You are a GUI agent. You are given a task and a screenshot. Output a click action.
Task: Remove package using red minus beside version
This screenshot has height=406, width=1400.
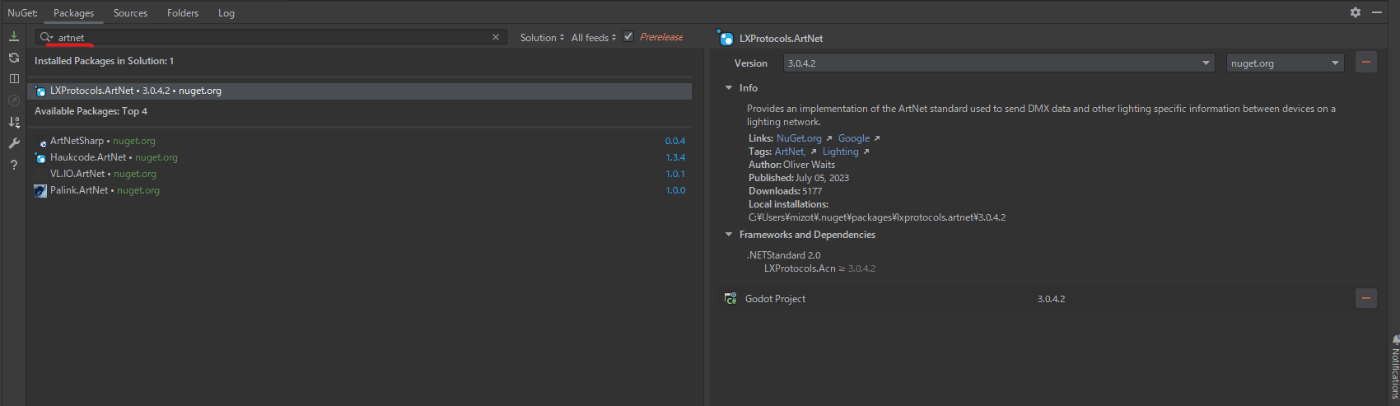point(1366,63)
